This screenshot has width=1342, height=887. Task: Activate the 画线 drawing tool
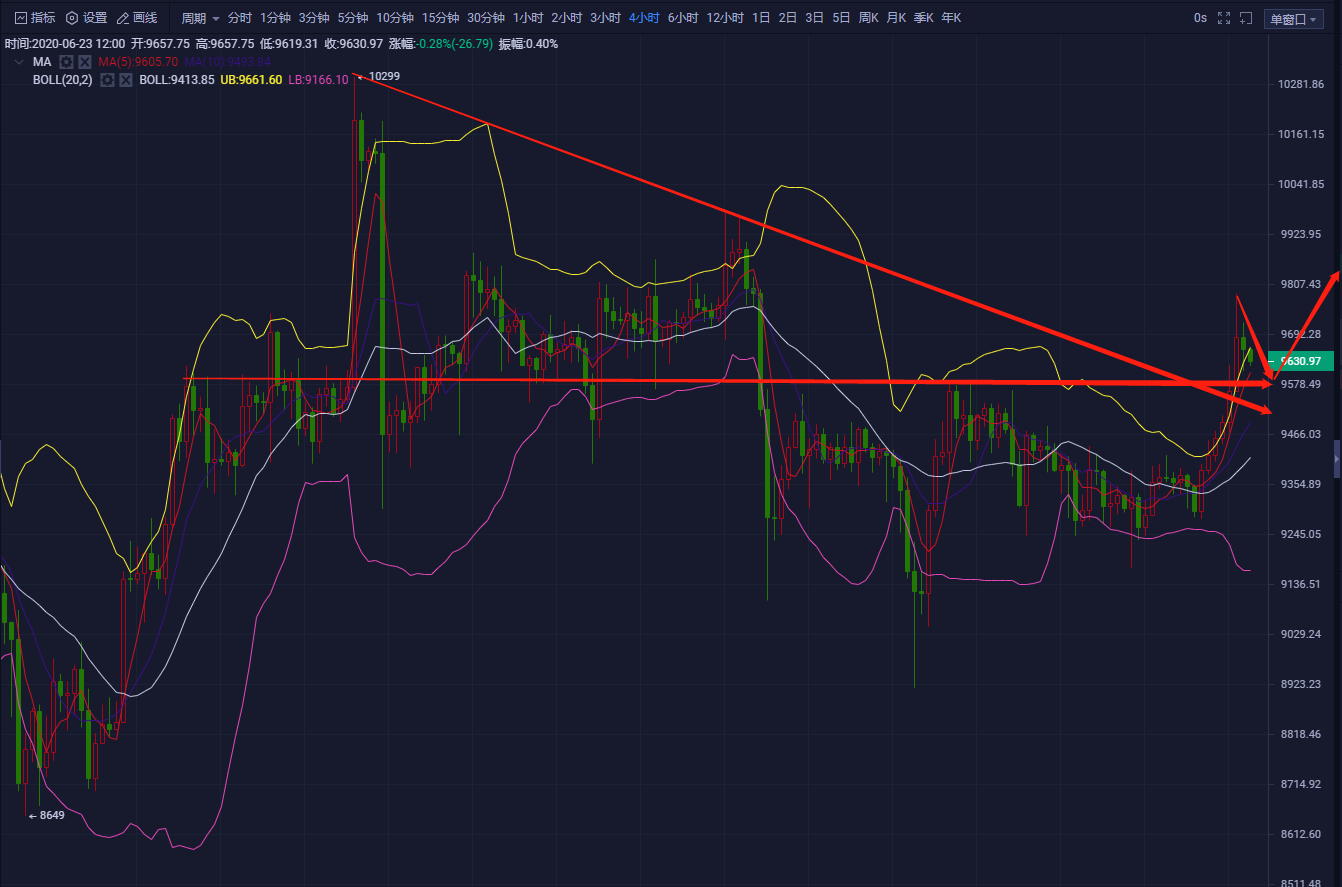click(x=137, y=18)
